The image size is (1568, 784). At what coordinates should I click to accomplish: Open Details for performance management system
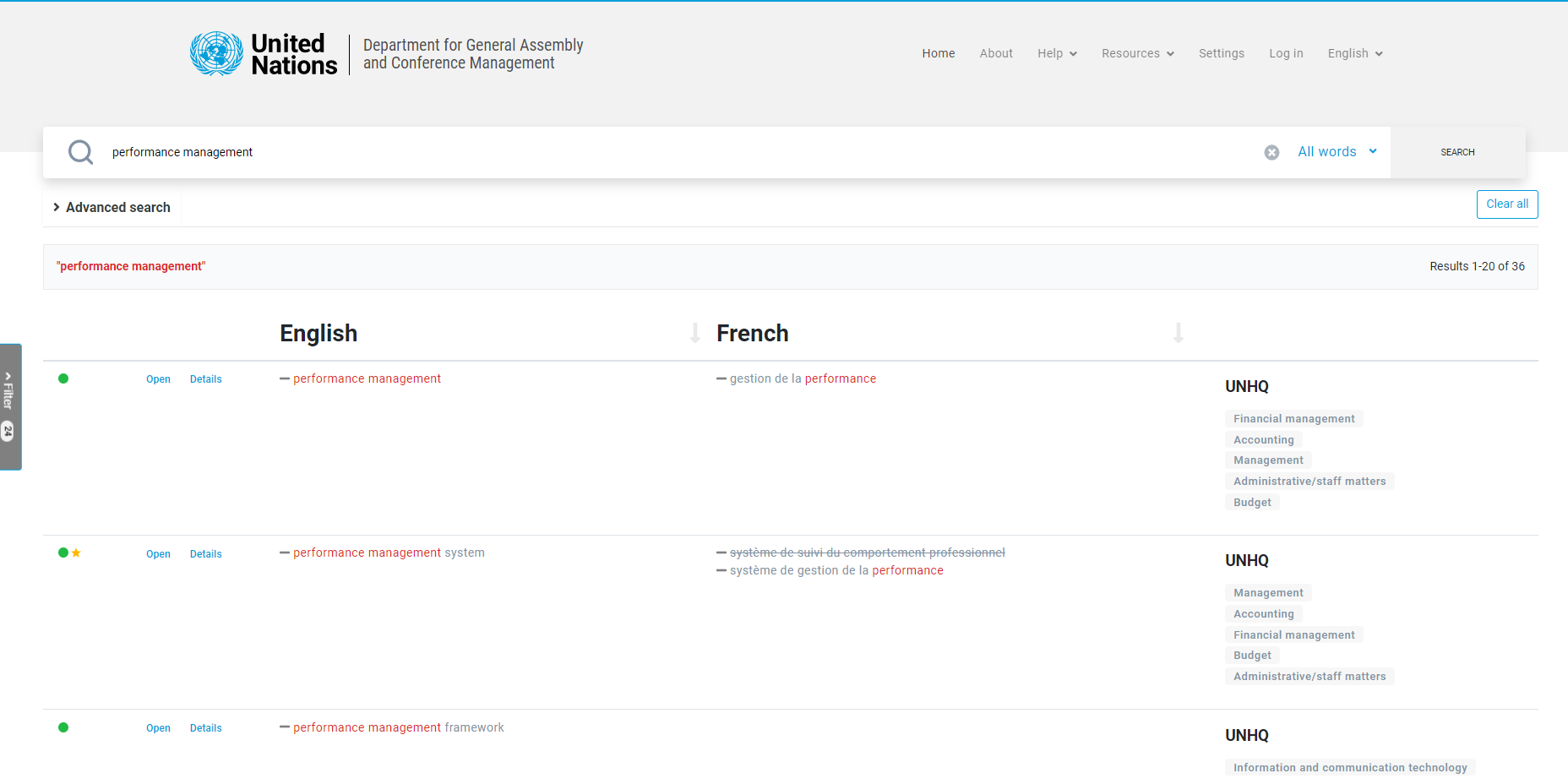pyautogui.click(x=205, y=554)
